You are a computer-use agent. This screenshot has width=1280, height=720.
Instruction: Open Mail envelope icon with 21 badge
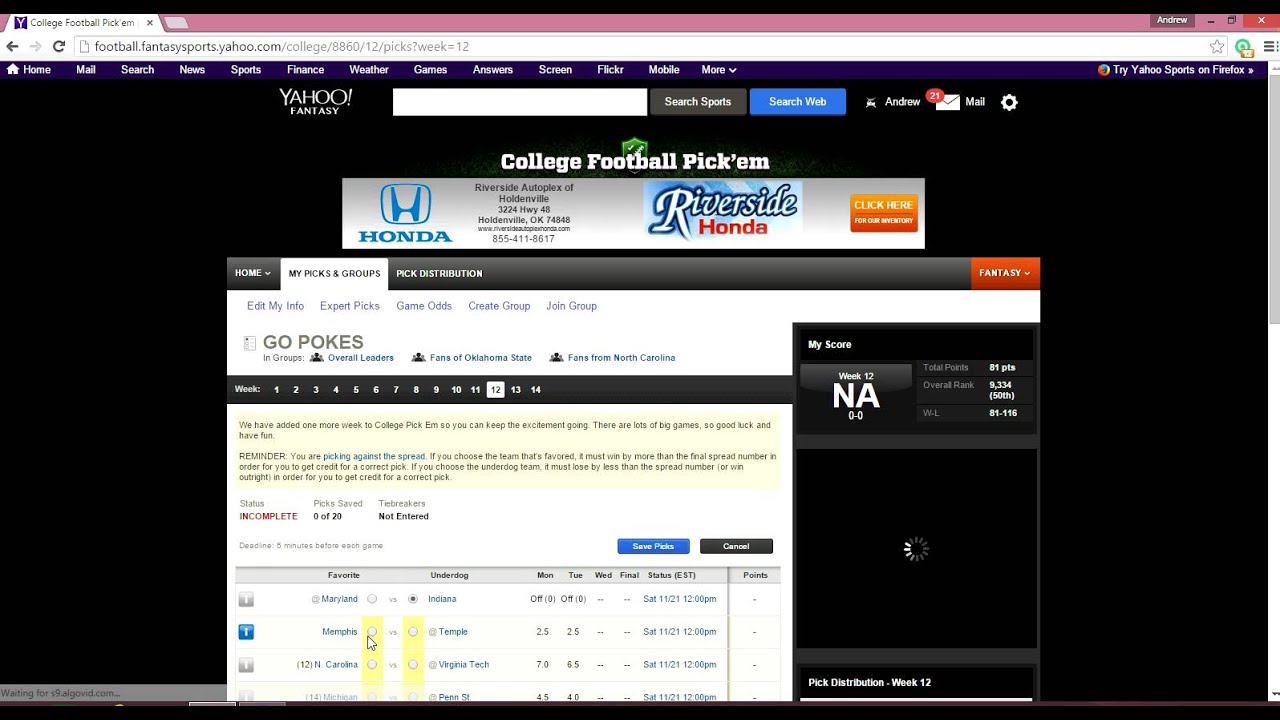coord(946,101)
